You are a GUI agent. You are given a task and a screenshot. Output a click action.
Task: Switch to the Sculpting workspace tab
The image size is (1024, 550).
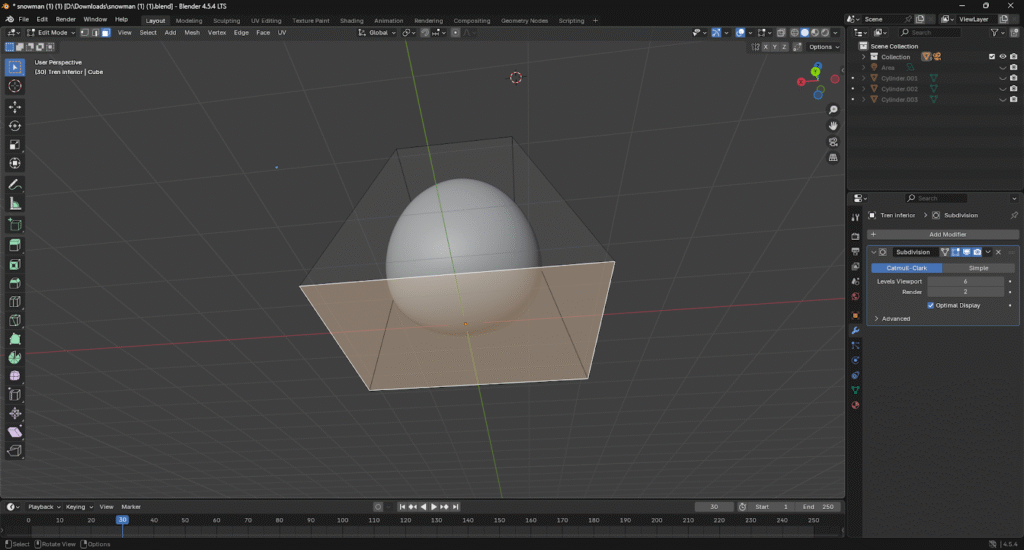pyautogui.click(x=226, y=20)
